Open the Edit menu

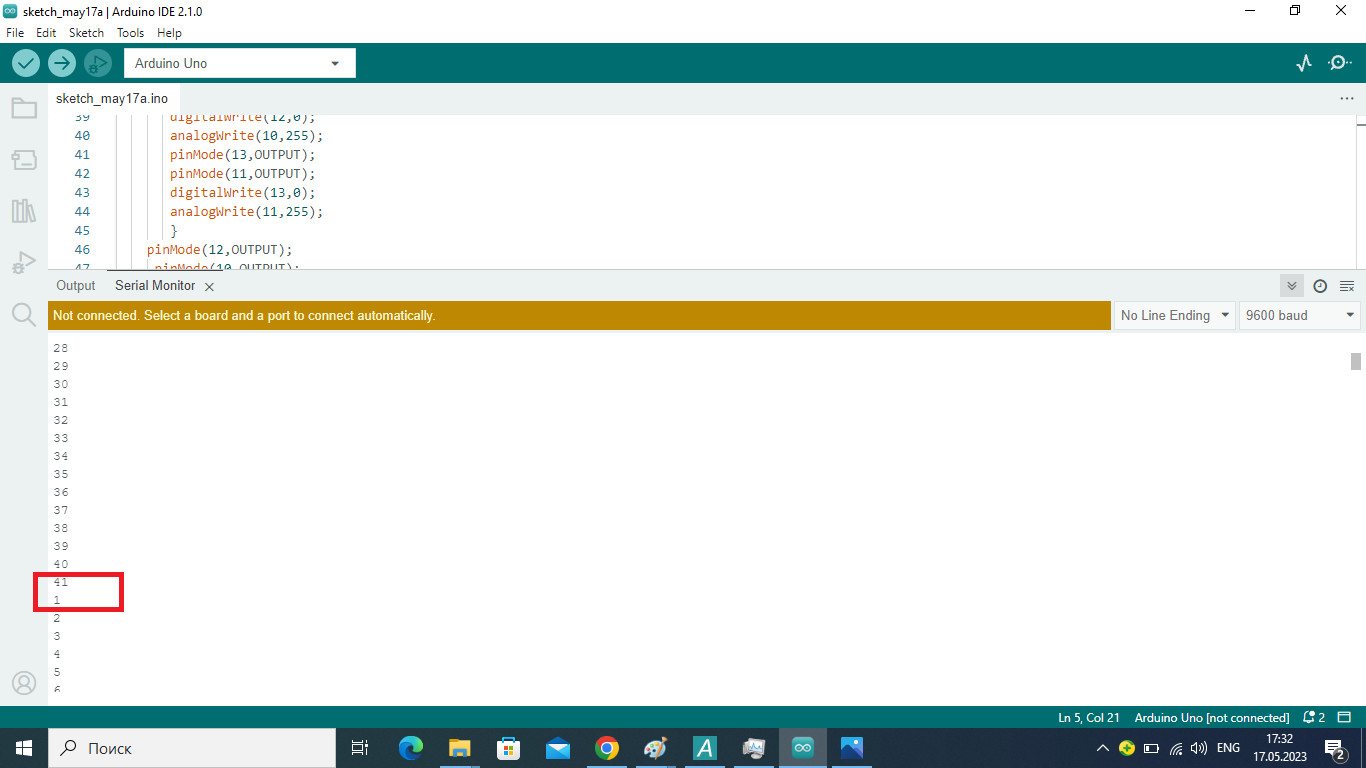coord(46,33)
